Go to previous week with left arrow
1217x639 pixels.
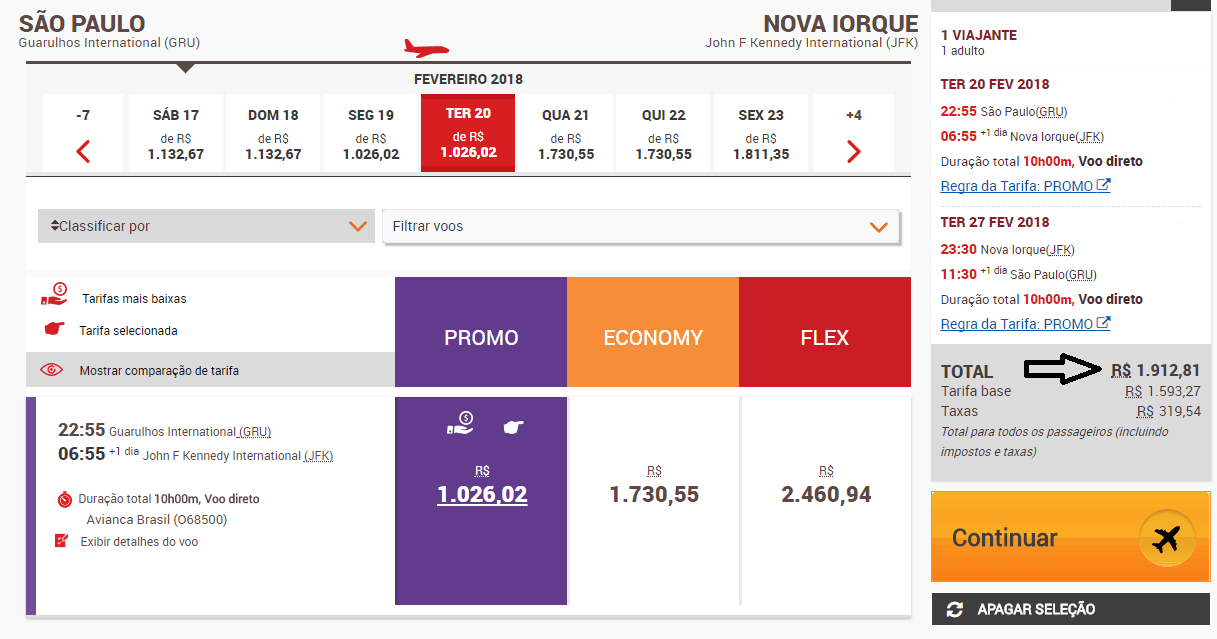(83, 152)
